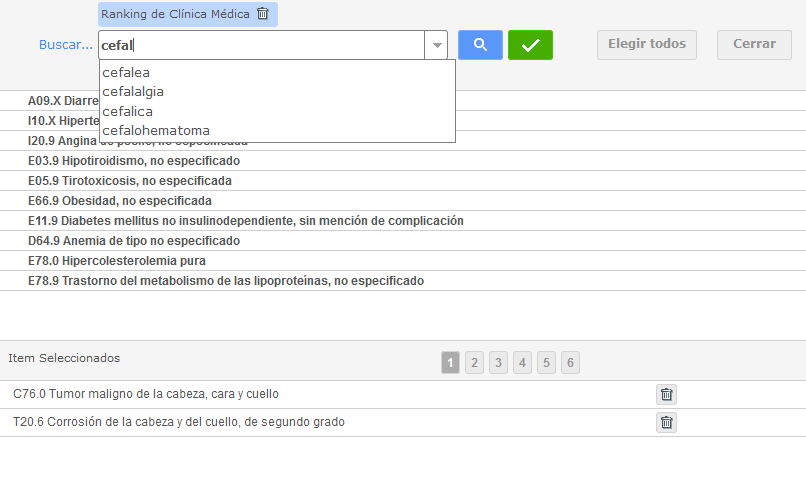Click the Cerrar button
The height and width of the screenshot is (484, 806).
754,44
